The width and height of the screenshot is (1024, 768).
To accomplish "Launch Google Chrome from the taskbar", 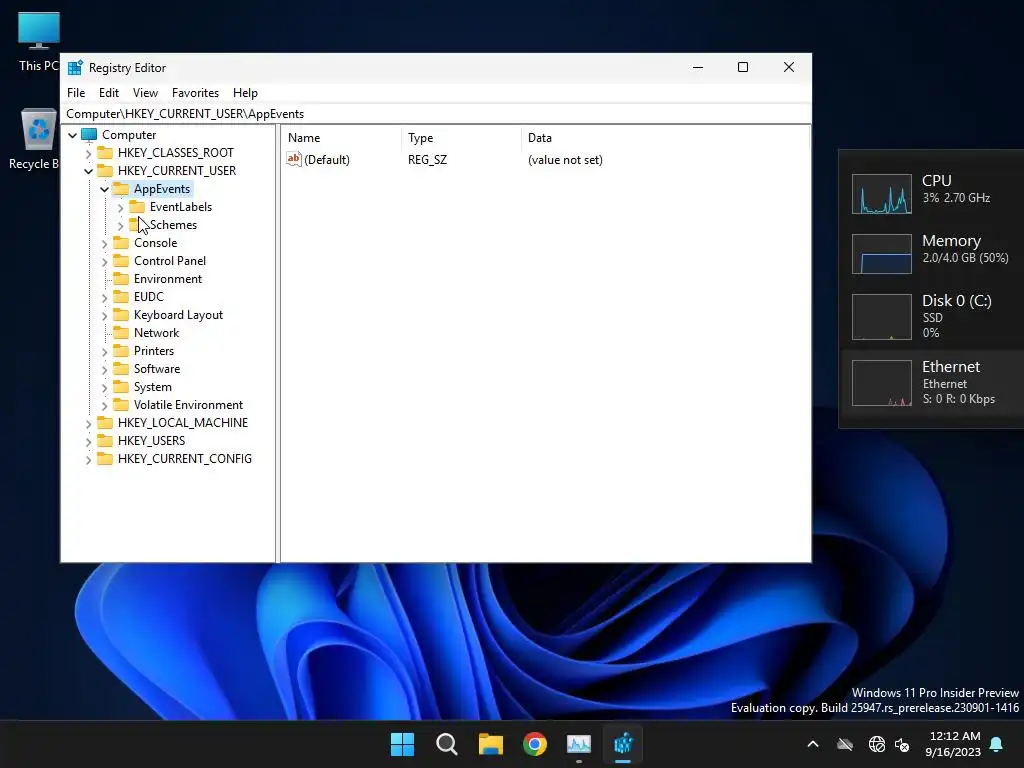I will pyautogui.click(x=535, y=744).
